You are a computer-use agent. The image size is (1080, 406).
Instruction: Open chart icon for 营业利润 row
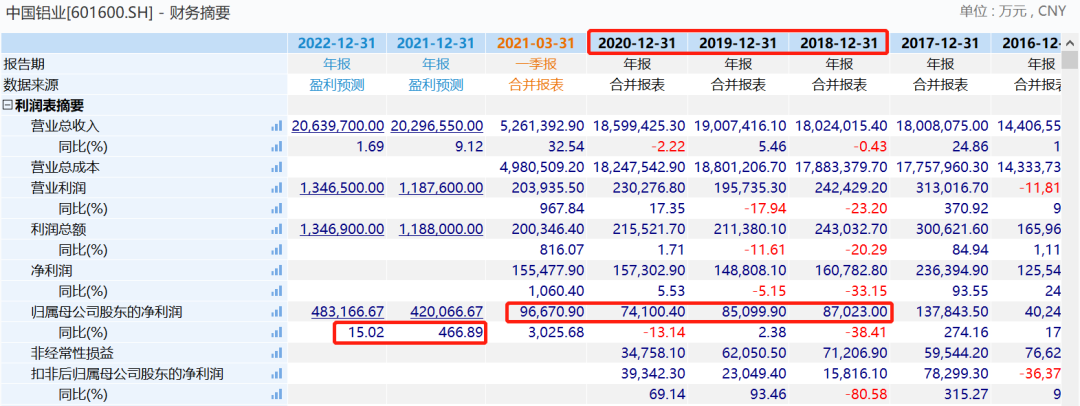[x=277, y=188]
